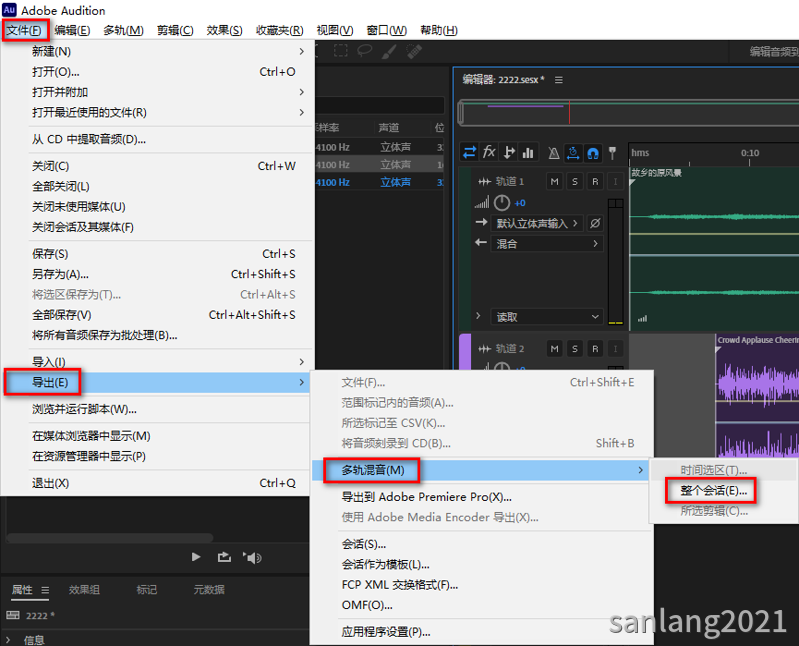The image size is (799, 646).
Task: Toggle global clip stretching icon
Action: point(573,153)
